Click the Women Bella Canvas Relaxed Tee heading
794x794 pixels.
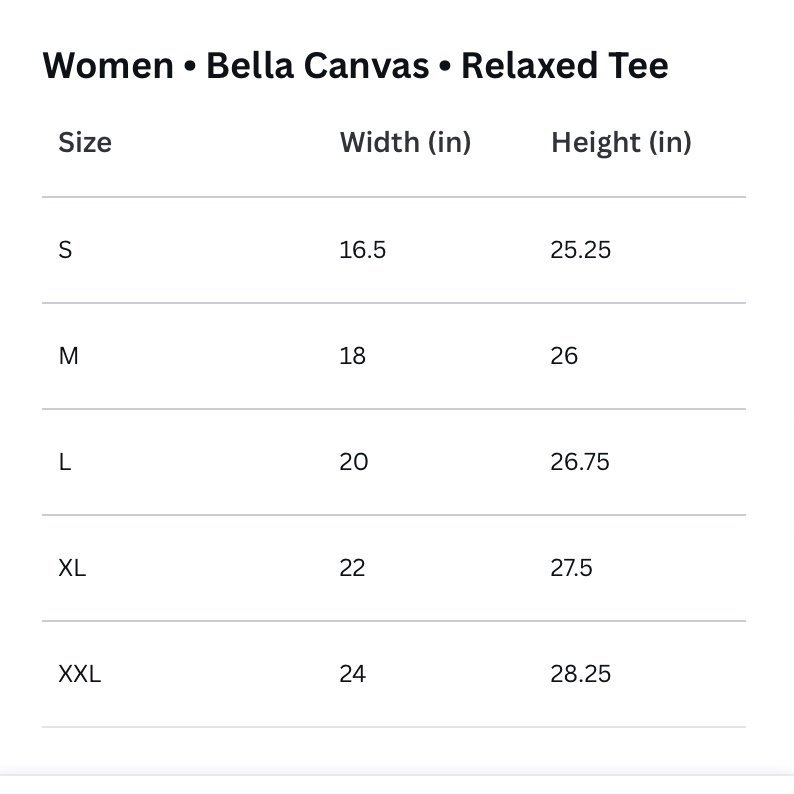point(355,66)
